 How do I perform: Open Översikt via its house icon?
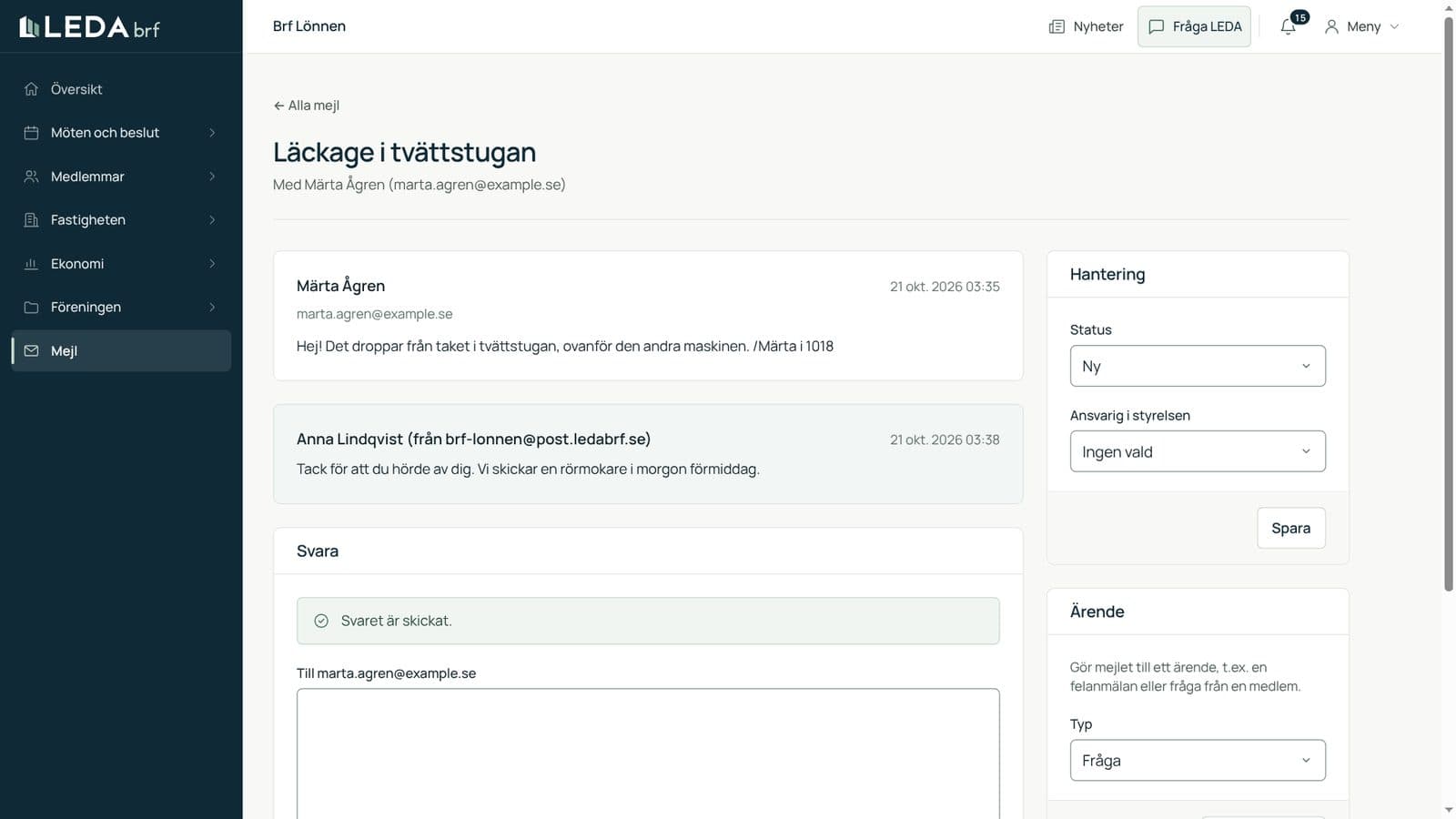(31, 89)
